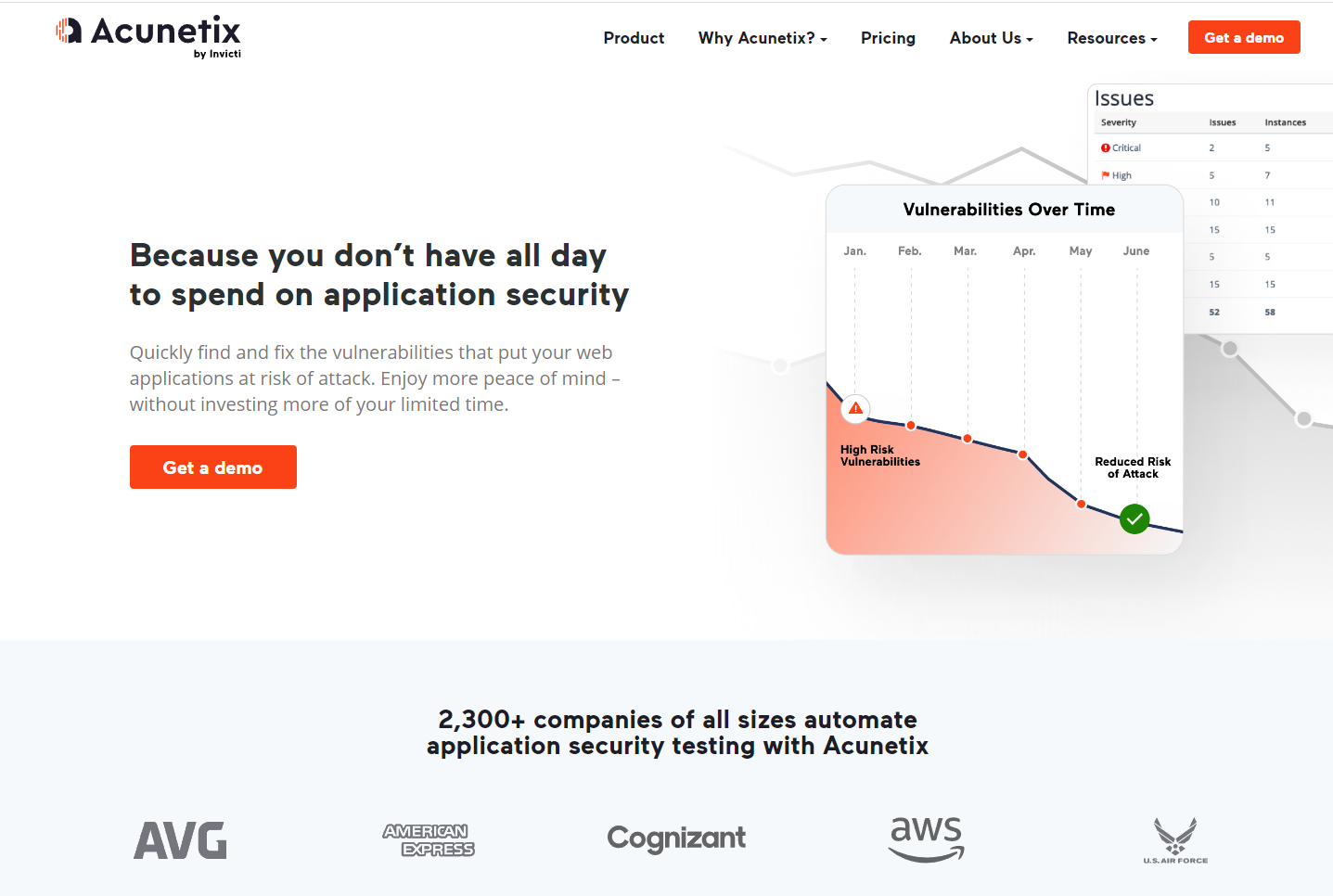Screen dimensions: 1333x896
Task: Open the Resources dropdown menu
Action: click(1112, 38)
